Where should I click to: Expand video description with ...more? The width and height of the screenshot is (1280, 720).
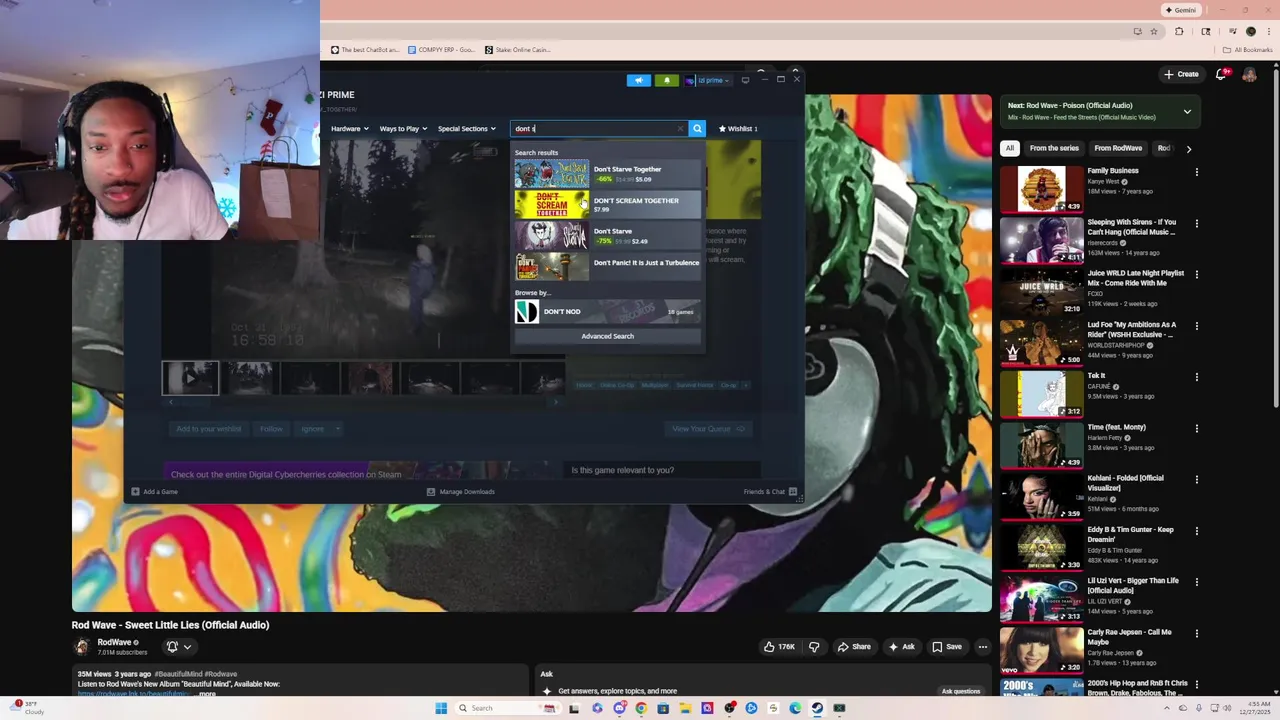tap(206, 693)
